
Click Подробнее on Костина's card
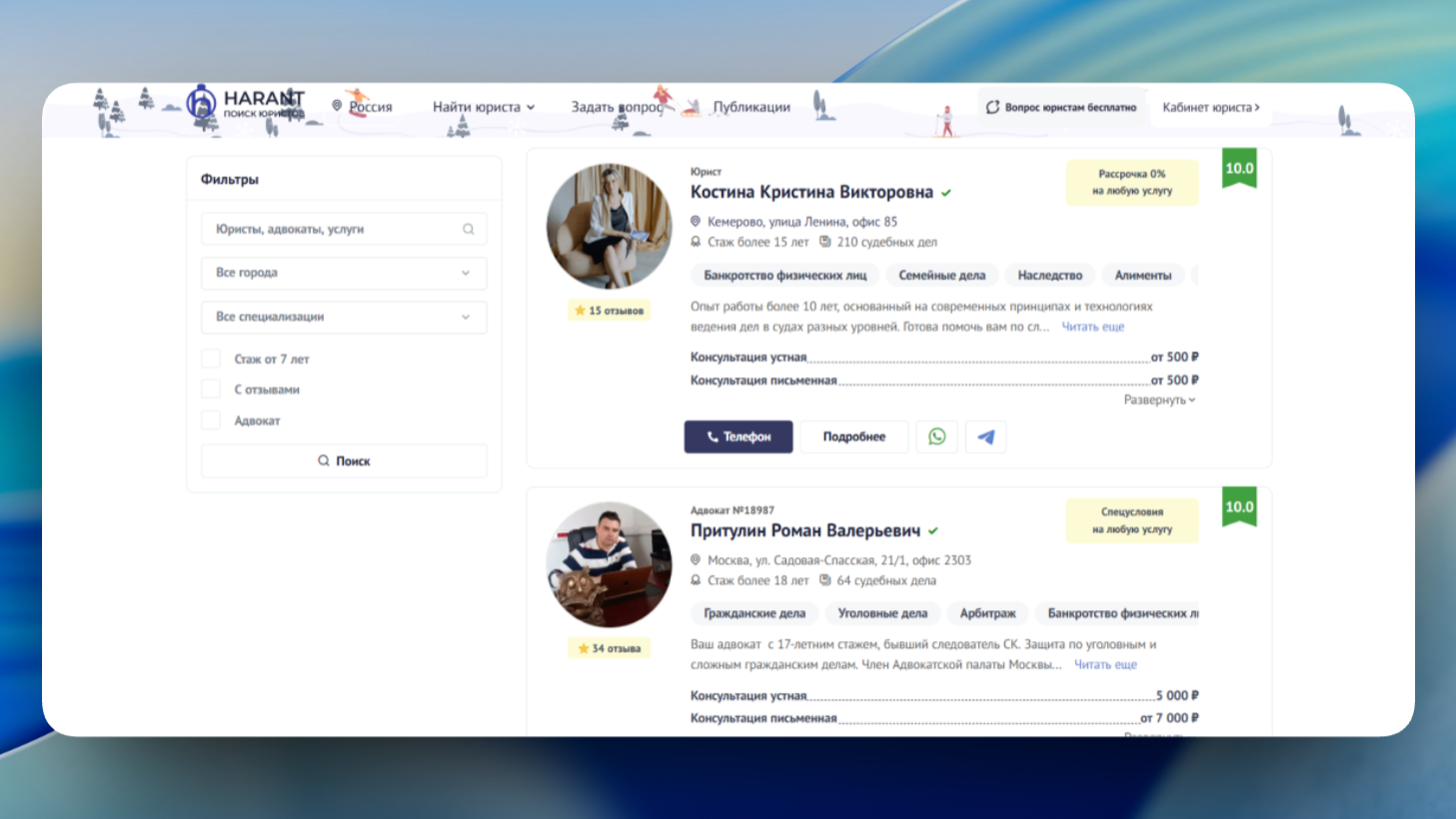(x=854, y=436)
